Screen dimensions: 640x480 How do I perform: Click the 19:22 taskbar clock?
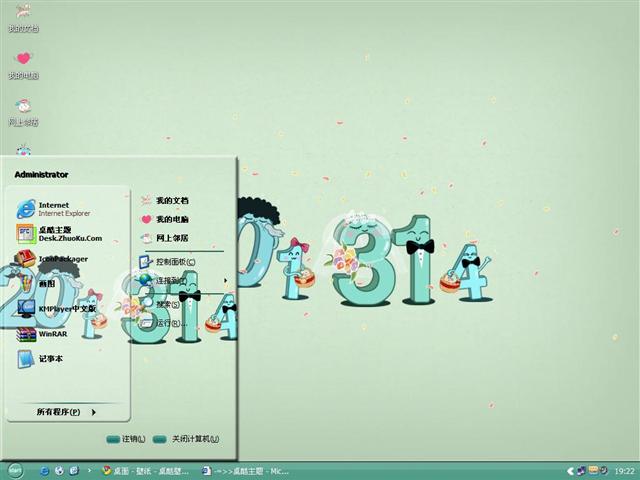(624, 471)
